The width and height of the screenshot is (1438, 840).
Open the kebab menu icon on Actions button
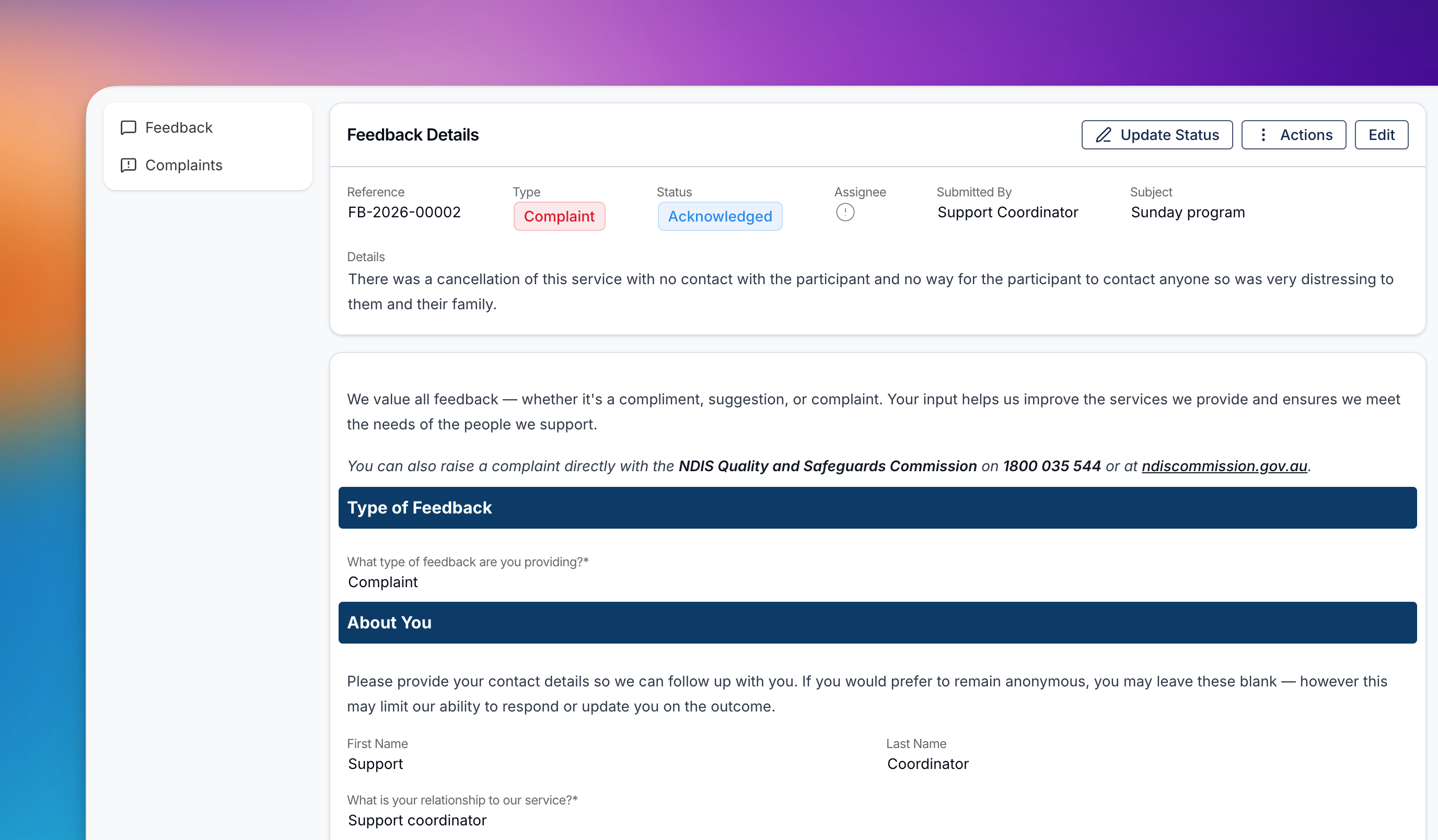(1263, 135)
